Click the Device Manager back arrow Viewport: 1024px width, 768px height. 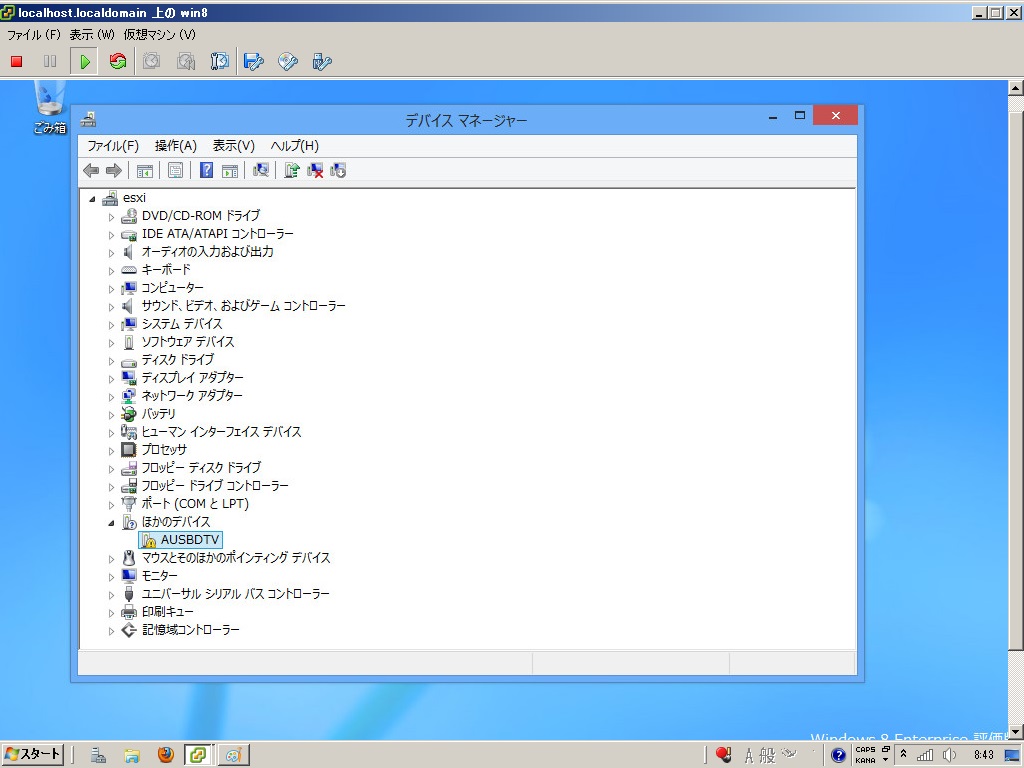tap(91, 170)
